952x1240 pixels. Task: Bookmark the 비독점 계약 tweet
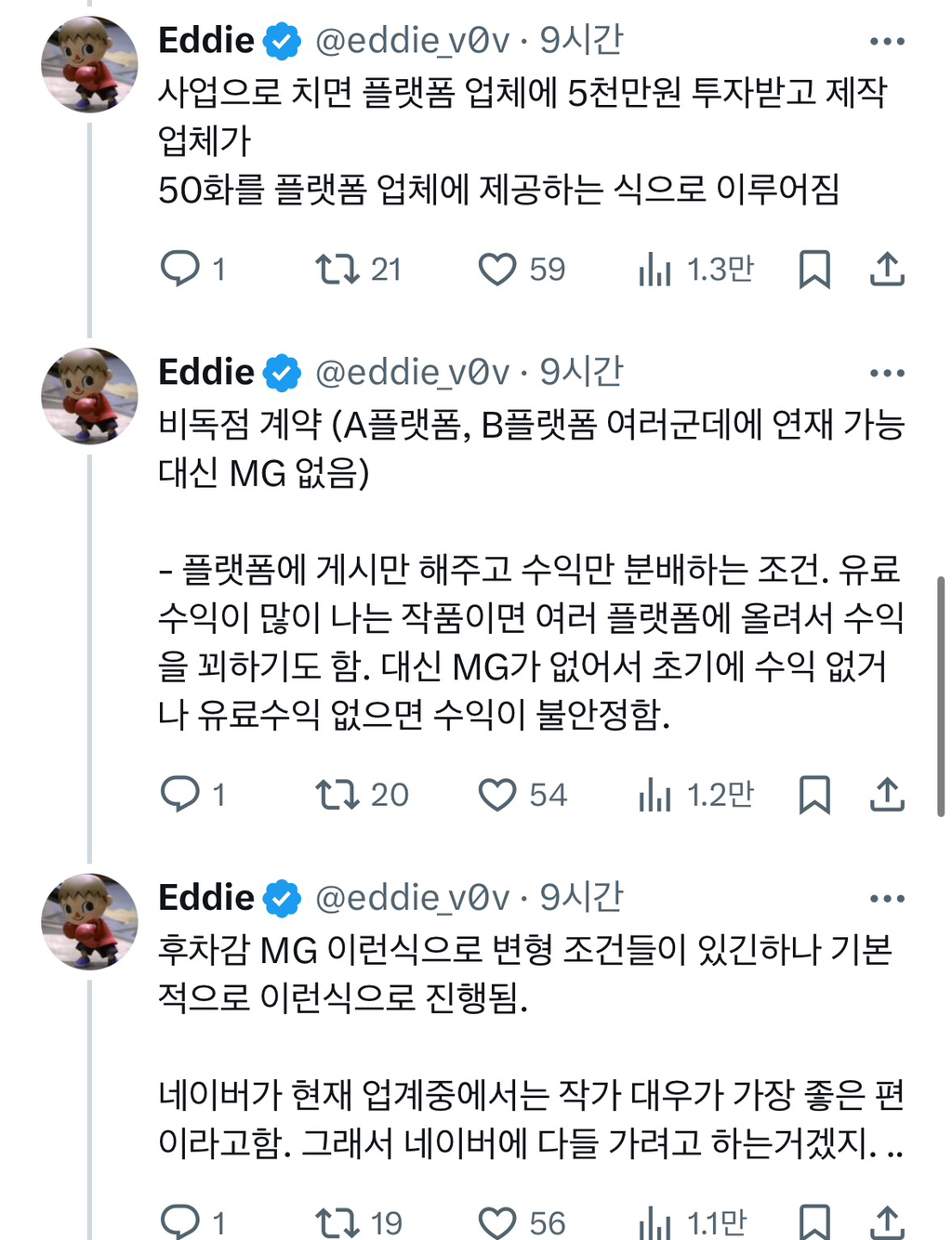pos(815,794)
